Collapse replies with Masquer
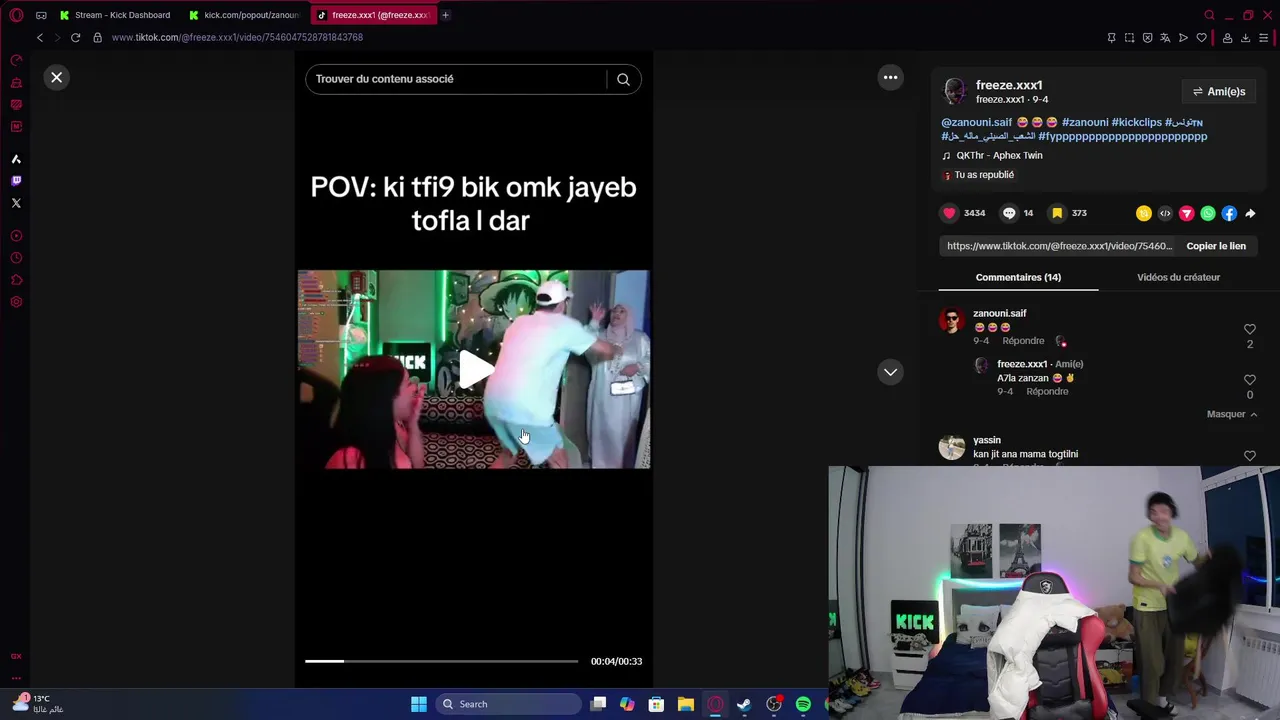Viewport: 1280px width, 720px height. click(1232, 414)
